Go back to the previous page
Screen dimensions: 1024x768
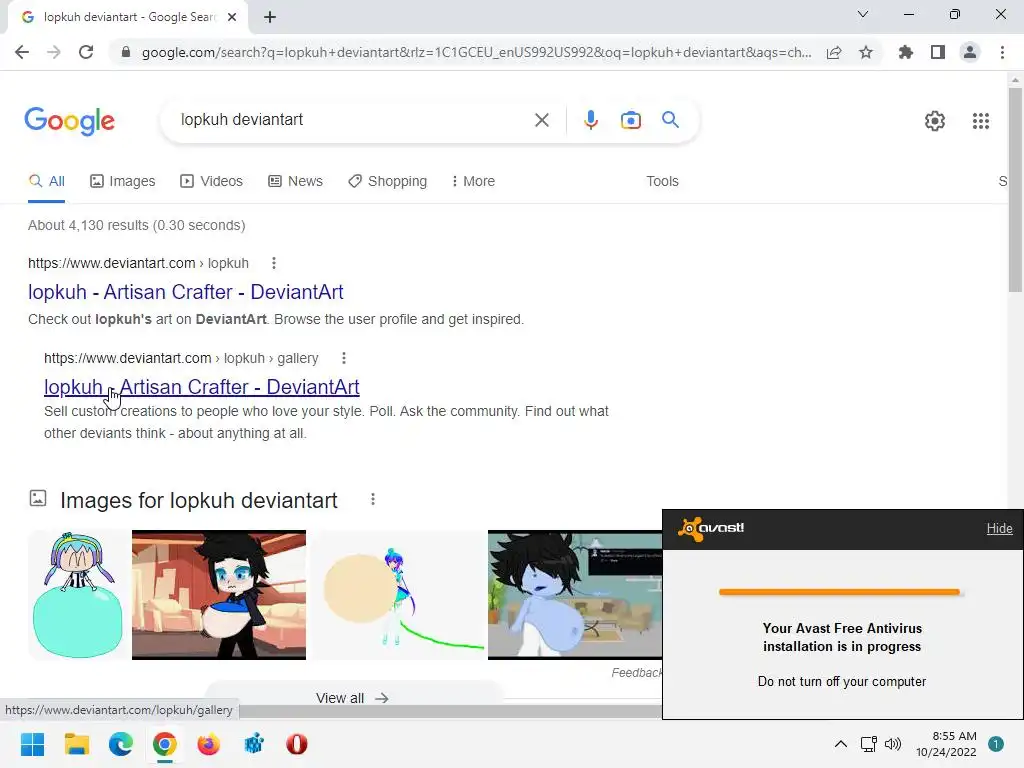pyautogui.click(x=22, y=52)
